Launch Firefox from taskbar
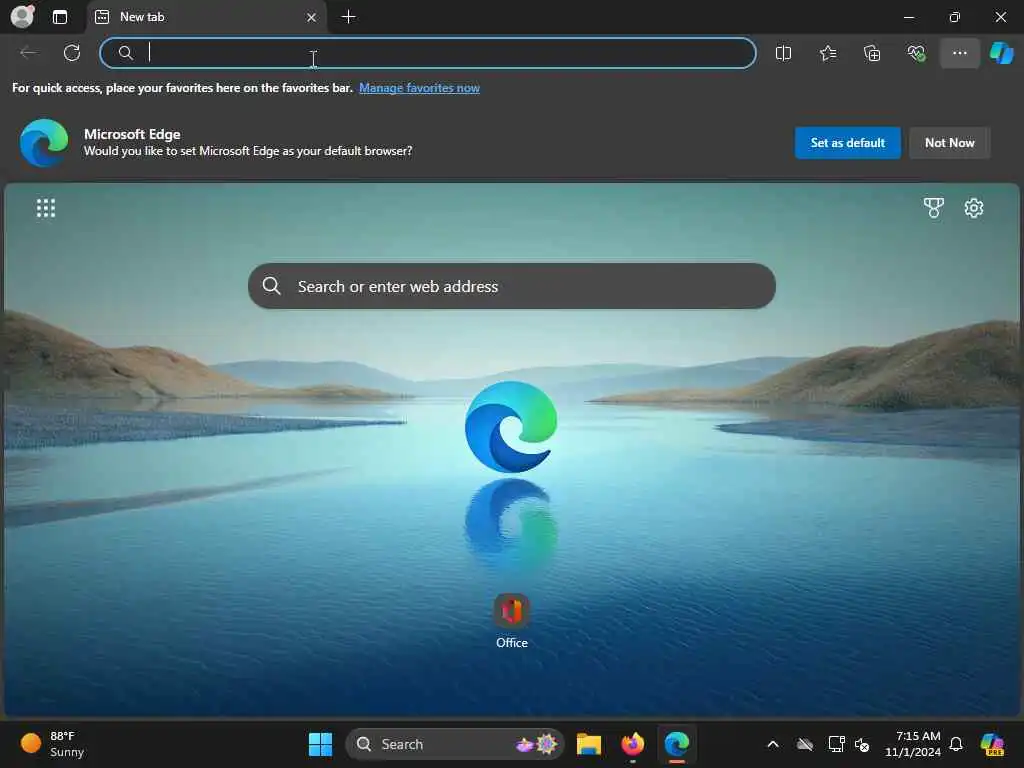Image resolution: width=1024 pixels, height=768 pixels. coord(632,744)
